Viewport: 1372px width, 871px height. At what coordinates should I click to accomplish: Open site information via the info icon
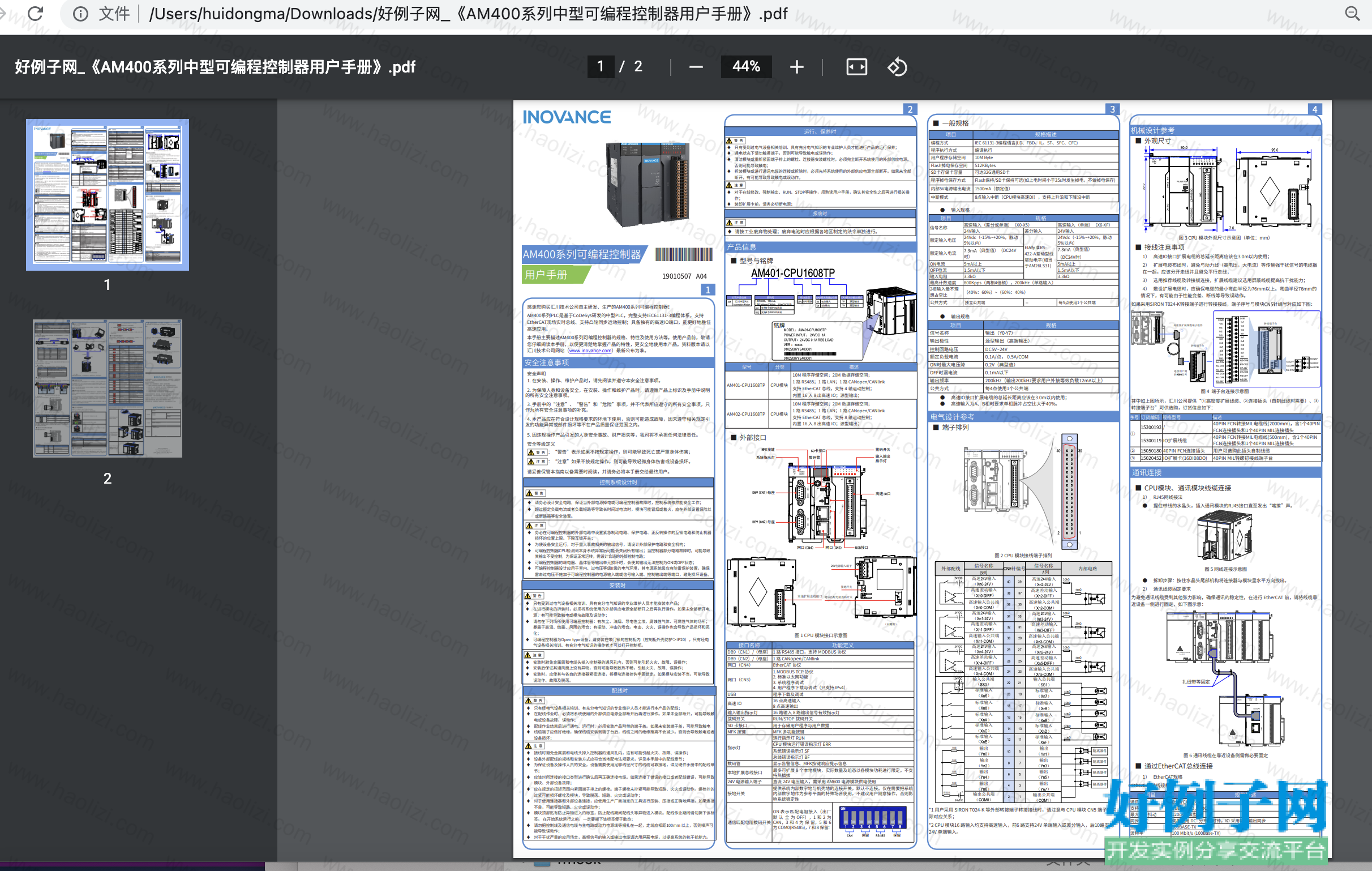click(81, 14)
